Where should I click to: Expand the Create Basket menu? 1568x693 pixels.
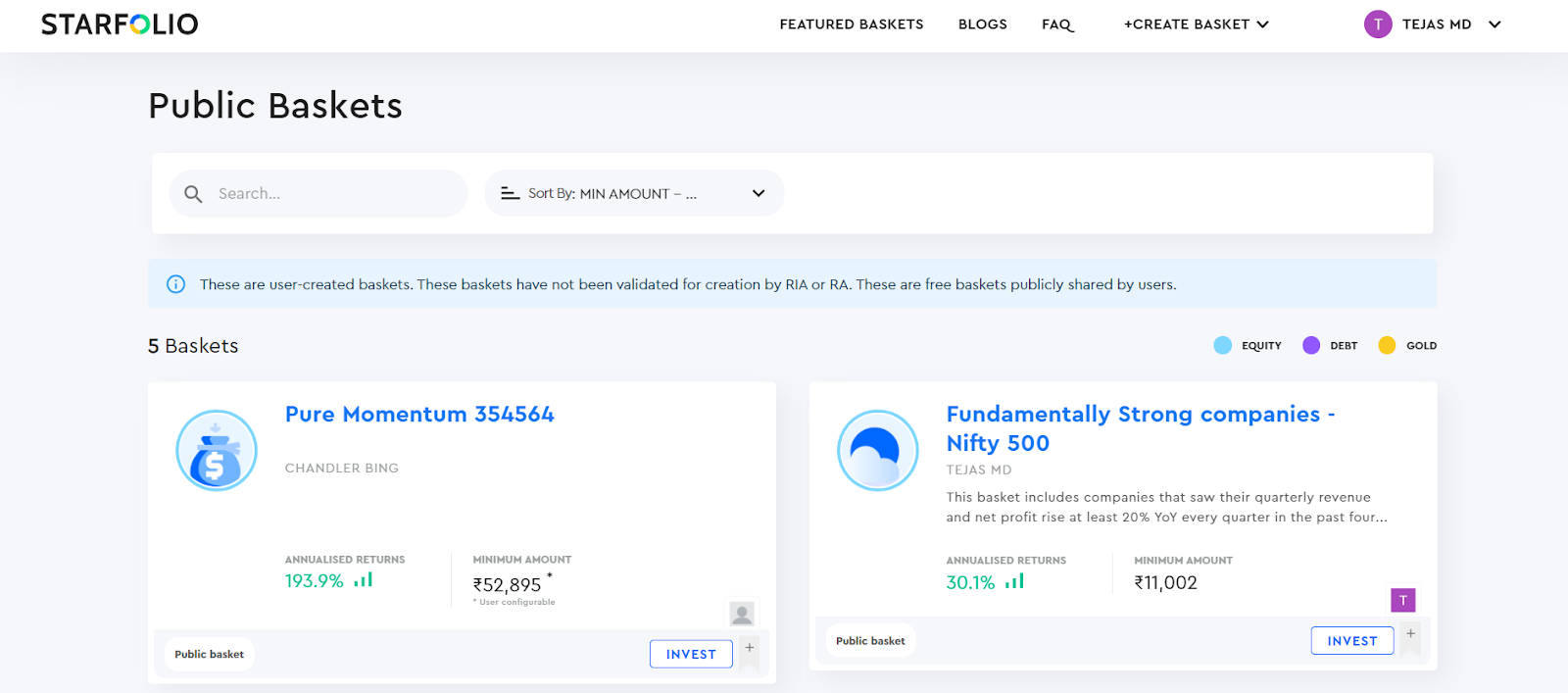point(1196,25)
